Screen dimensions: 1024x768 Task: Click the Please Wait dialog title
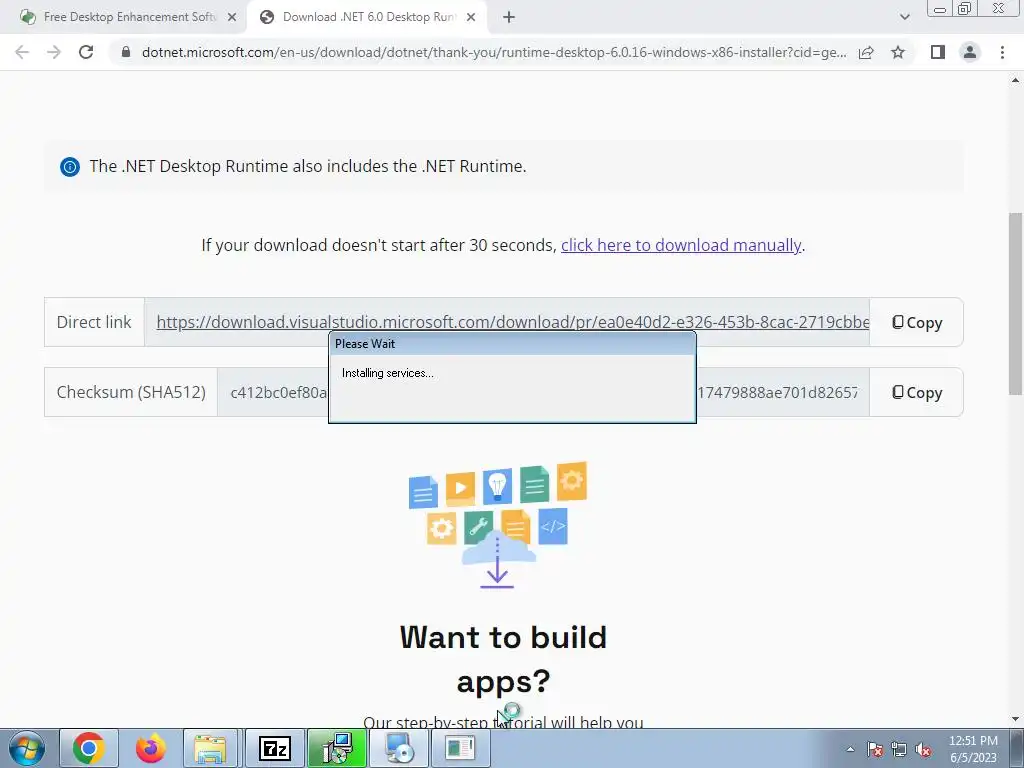point(365,344)
